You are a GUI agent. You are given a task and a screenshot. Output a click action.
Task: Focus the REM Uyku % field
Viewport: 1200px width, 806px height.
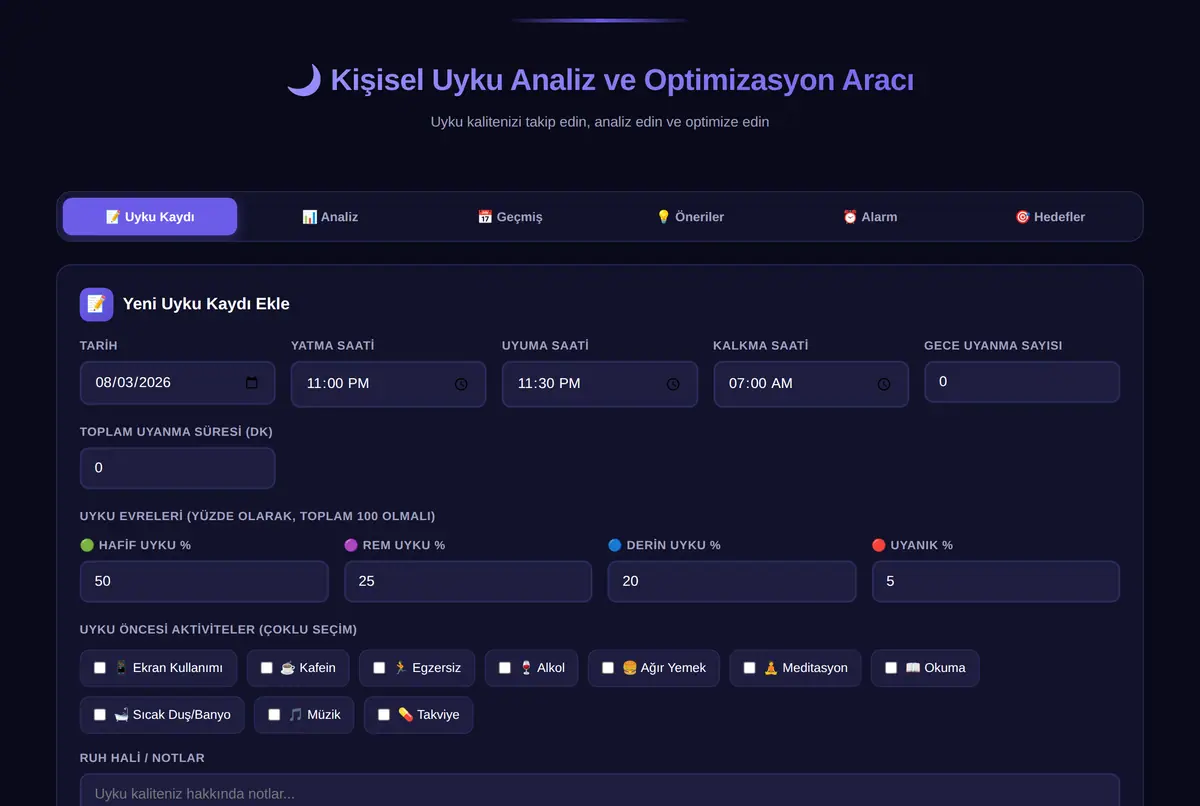coord(468,581)
